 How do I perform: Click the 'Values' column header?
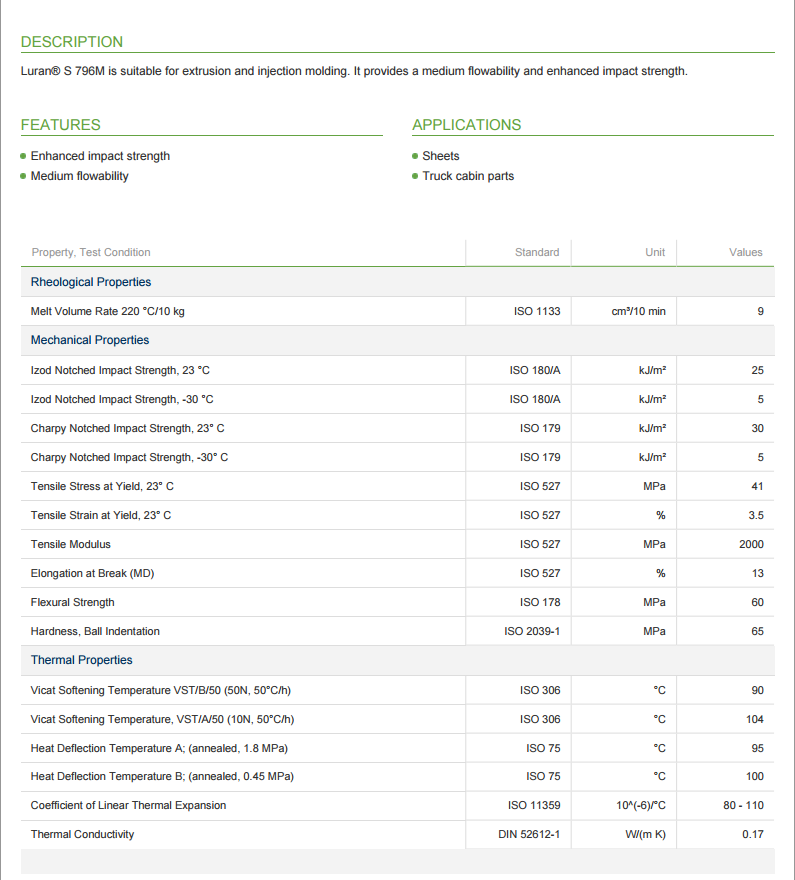point(746,253)
